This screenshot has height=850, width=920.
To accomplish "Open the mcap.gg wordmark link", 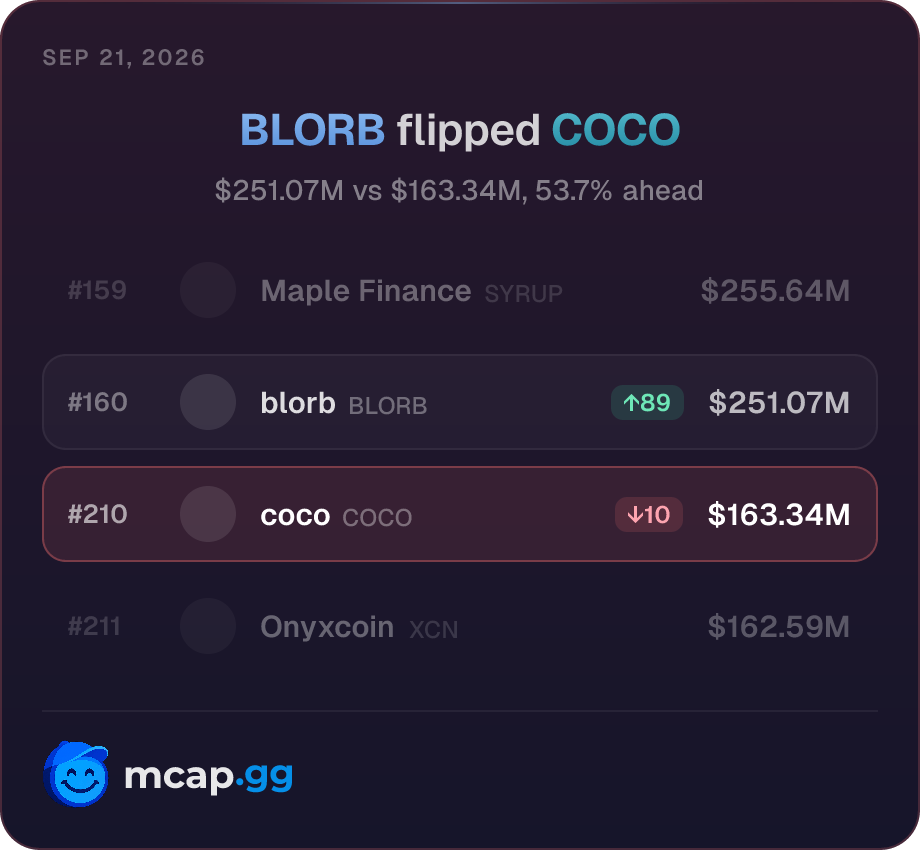I will click(209, 777).
